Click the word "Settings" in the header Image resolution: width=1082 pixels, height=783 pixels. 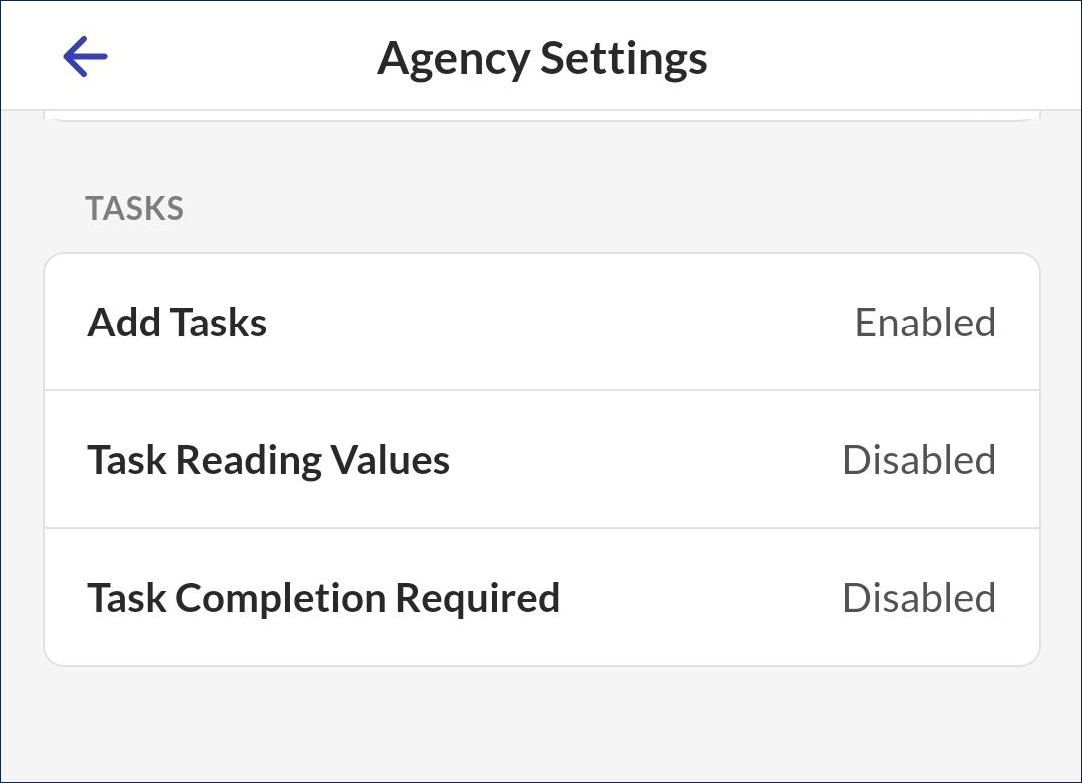624,58
